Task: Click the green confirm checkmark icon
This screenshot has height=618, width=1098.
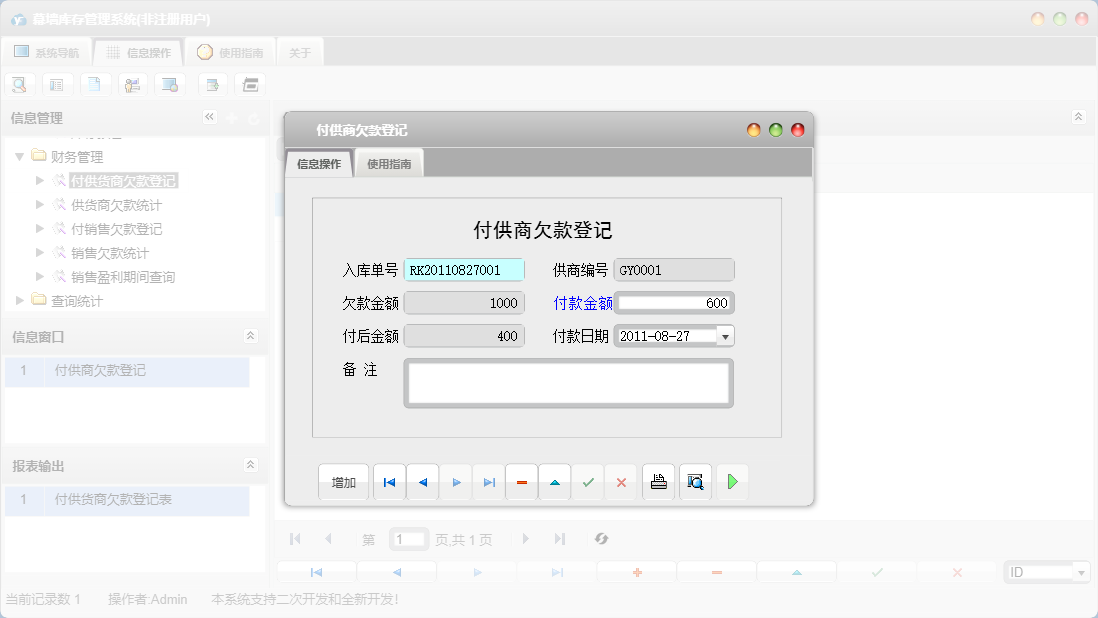Action: point(588,481)
